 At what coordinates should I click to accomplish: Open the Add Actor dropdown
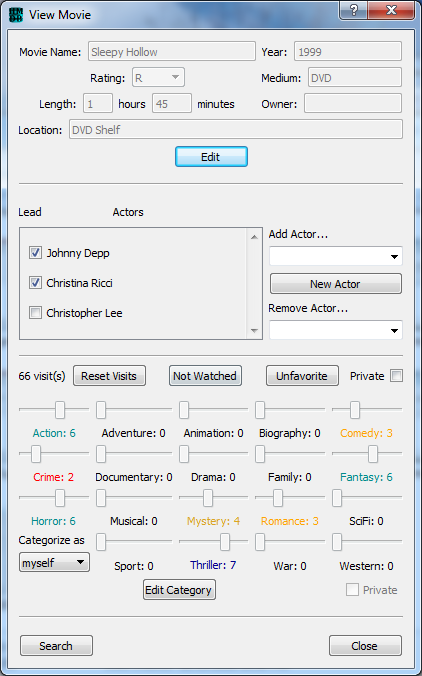click(335, 257)
